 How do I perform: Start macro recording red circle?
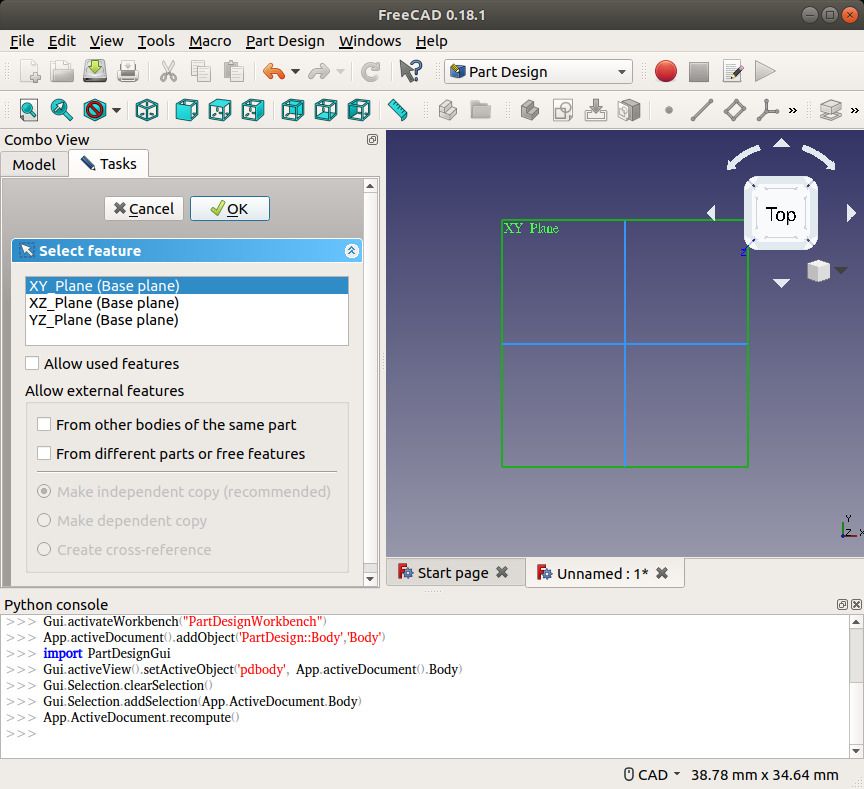coord(666,72)
